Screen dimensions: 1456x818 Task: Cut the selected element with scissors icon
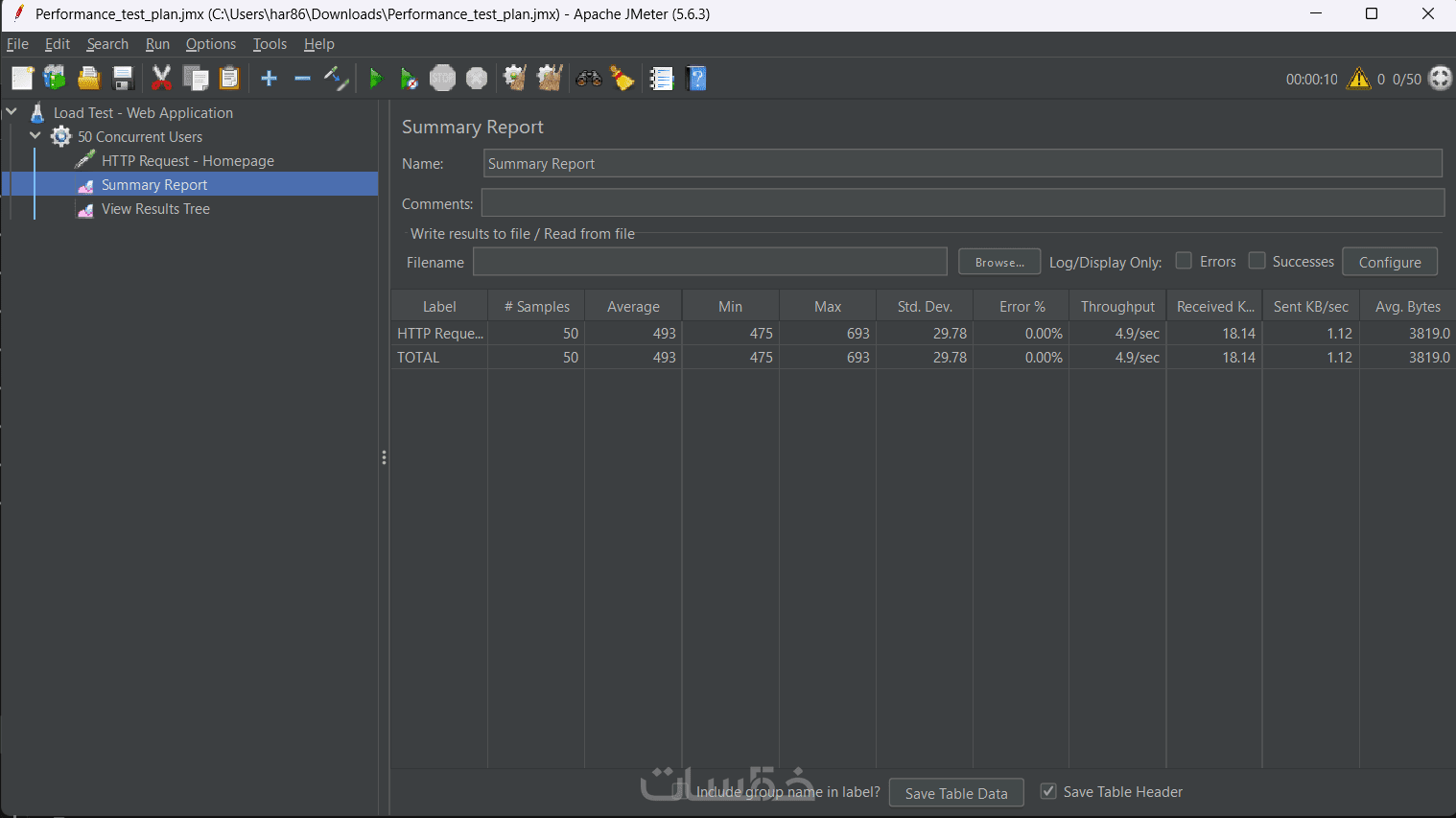(161, 79)
